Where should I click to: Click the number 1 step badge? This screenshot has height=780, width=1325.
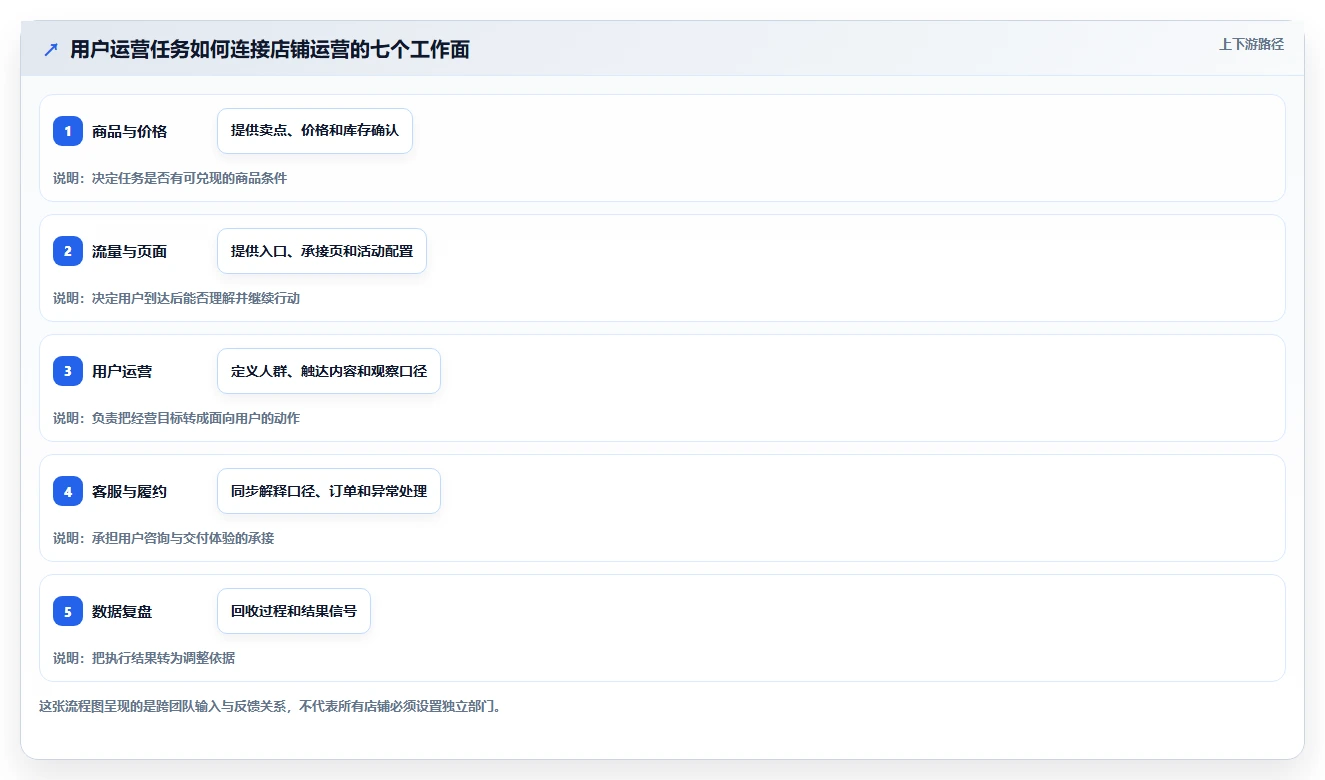click(68, 131)
